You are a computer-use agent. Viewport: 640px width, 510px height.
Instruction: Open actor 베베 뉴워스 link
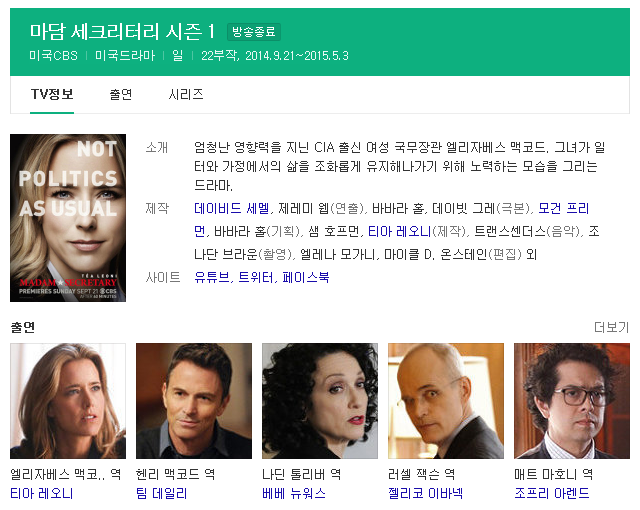pos(294,494)
